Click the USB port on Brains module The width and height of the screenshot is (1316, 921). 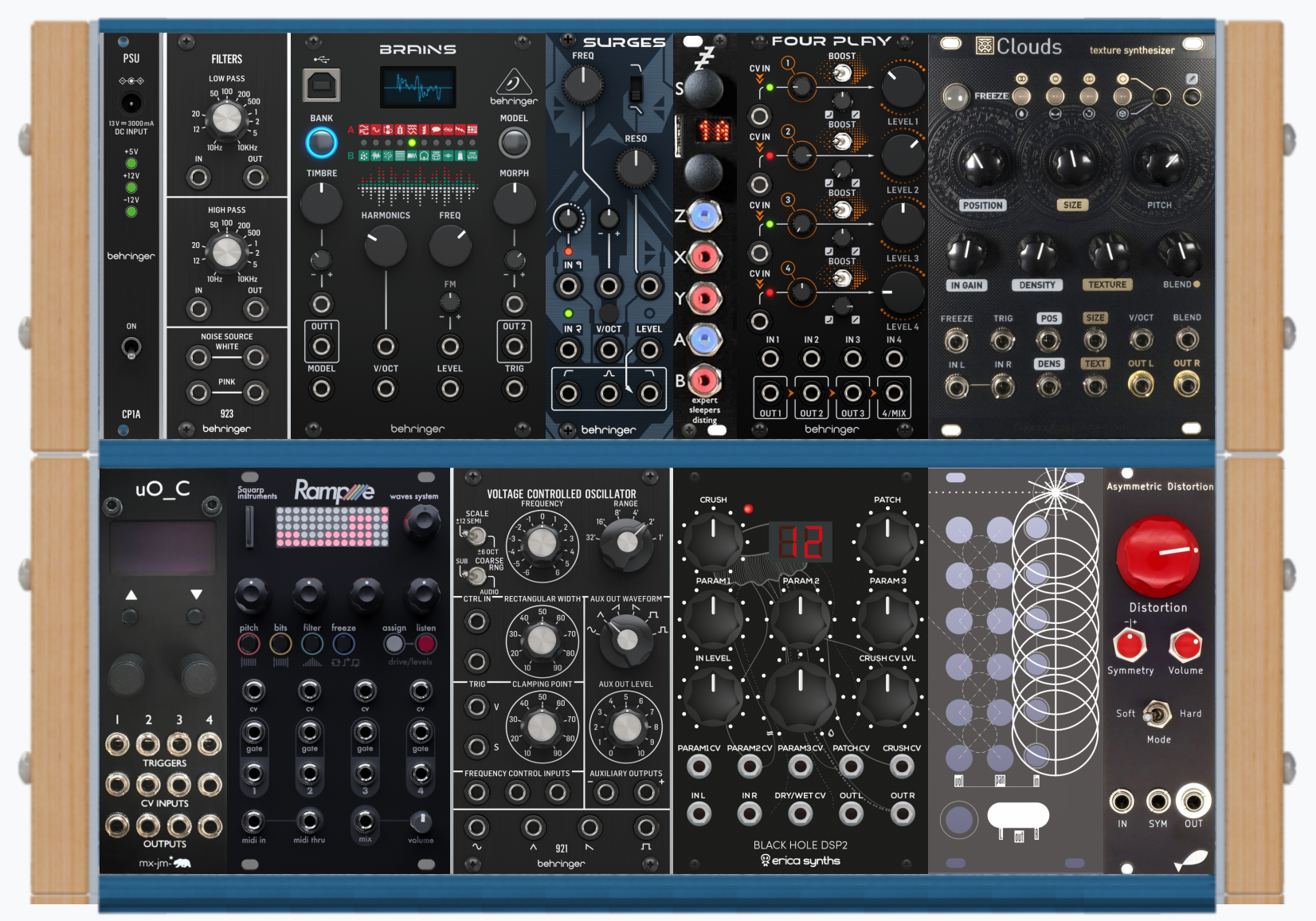[322, 84]
